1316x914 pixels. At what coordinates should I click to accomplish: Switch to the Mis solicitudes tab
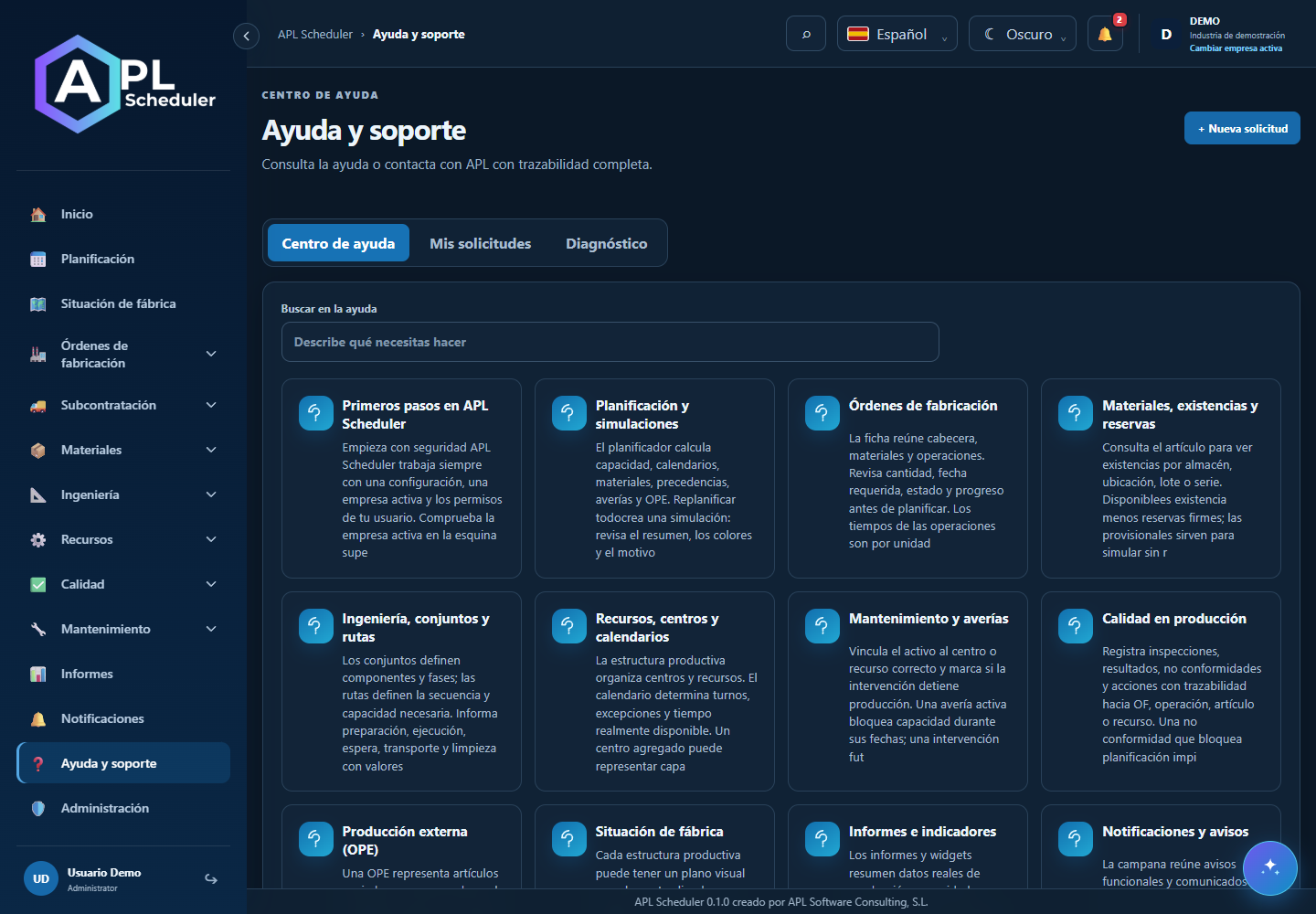481,243
